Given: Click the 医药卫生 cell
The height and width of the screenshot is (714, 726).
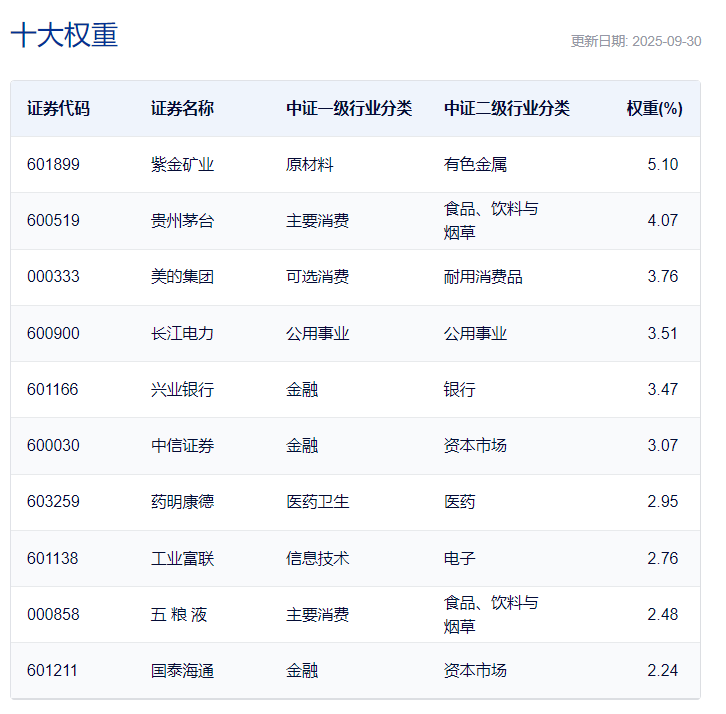Looking at the screenshot, I should (318, 501).
